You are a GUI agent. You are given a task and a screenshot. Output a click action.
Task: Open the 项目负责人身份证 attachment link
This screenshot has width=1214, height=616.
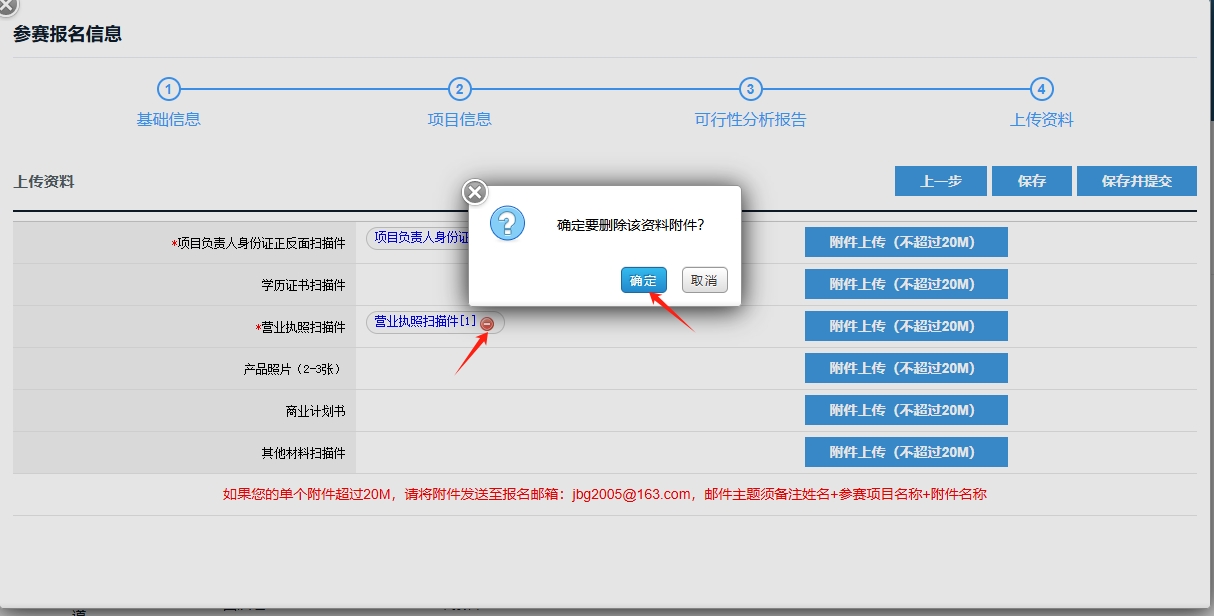[421, 237]
